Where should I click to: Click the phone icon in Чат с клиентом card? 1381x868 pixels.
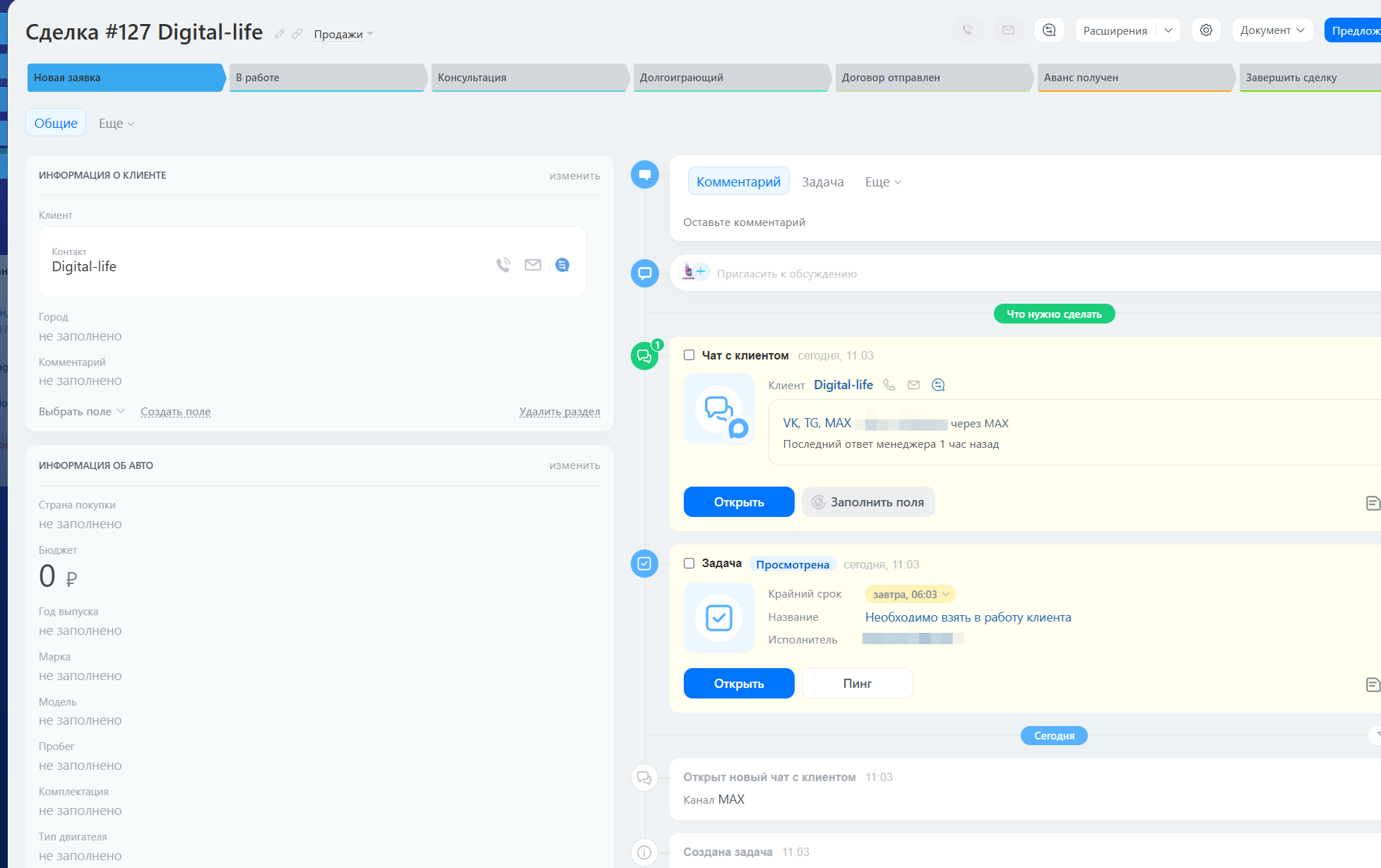tap(889, 385)
